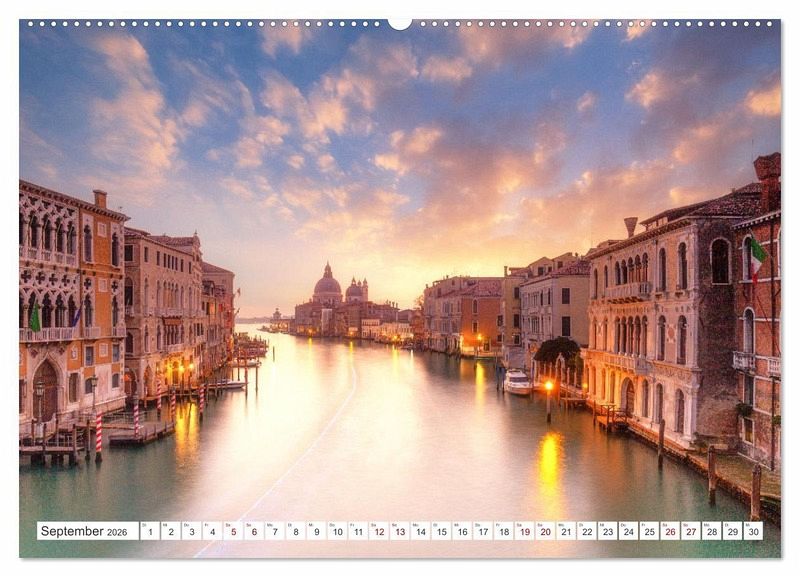800x577 pixels.
Task: Choose date cell 22
Action: tap(587, 531)
